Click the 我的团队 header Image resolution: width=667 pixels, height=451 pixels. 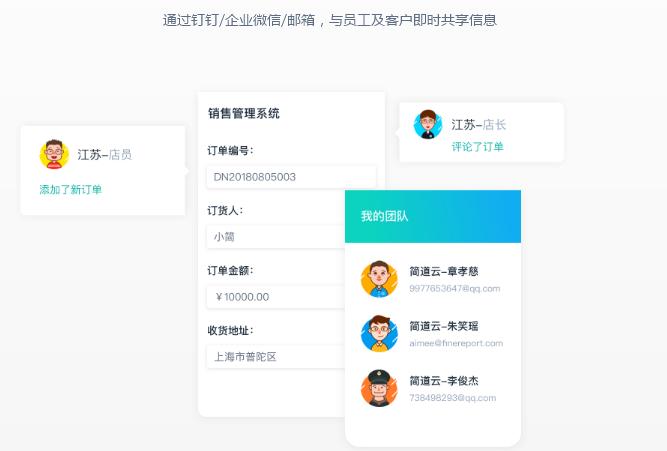click(x=433, y=217)
